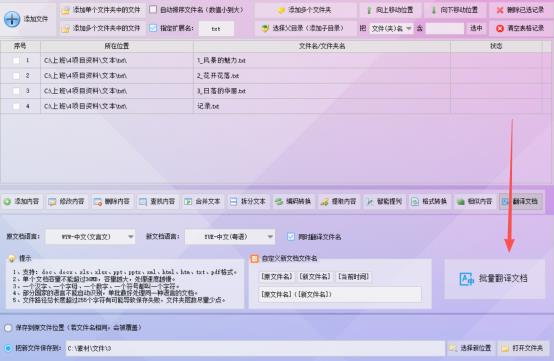554x361 pixels.
Task: Click the path cell in row 4
Action: pyautogui.click(x=117, y=106)
